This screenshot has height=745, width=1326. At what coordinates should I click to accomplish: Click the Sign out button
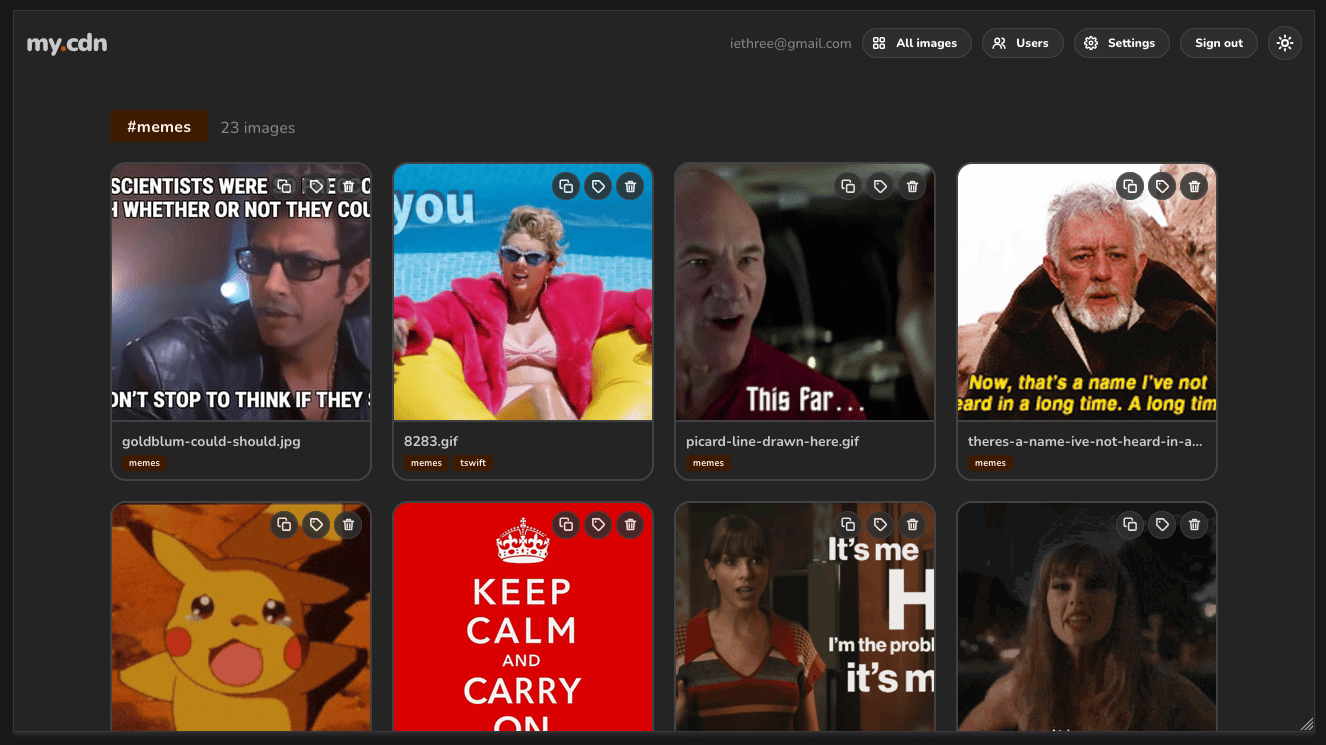1219,43
